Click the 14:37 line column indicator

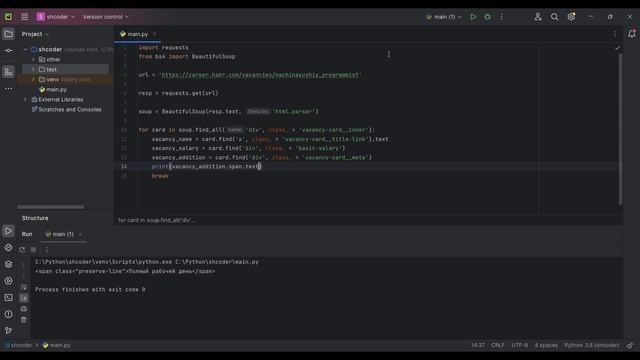click(478, 345)
